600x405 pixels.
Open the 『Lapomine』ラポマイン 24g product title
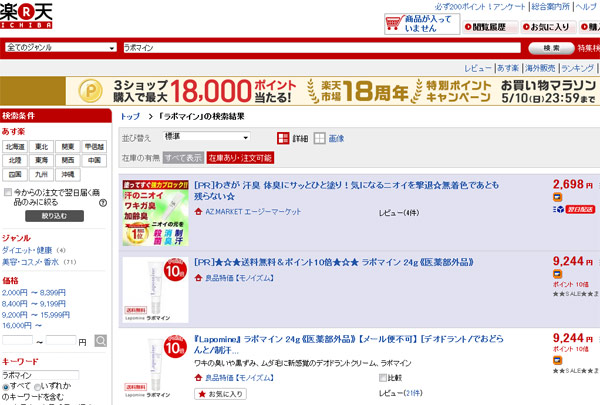click(349, 345)
